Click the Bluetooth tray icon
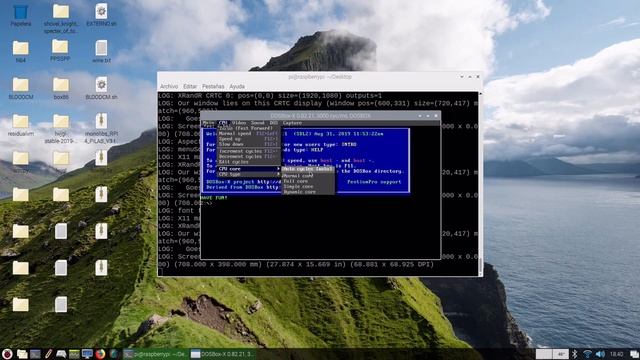Image resolution: width=640 pixels, height=360 pixels. point(575,354)
